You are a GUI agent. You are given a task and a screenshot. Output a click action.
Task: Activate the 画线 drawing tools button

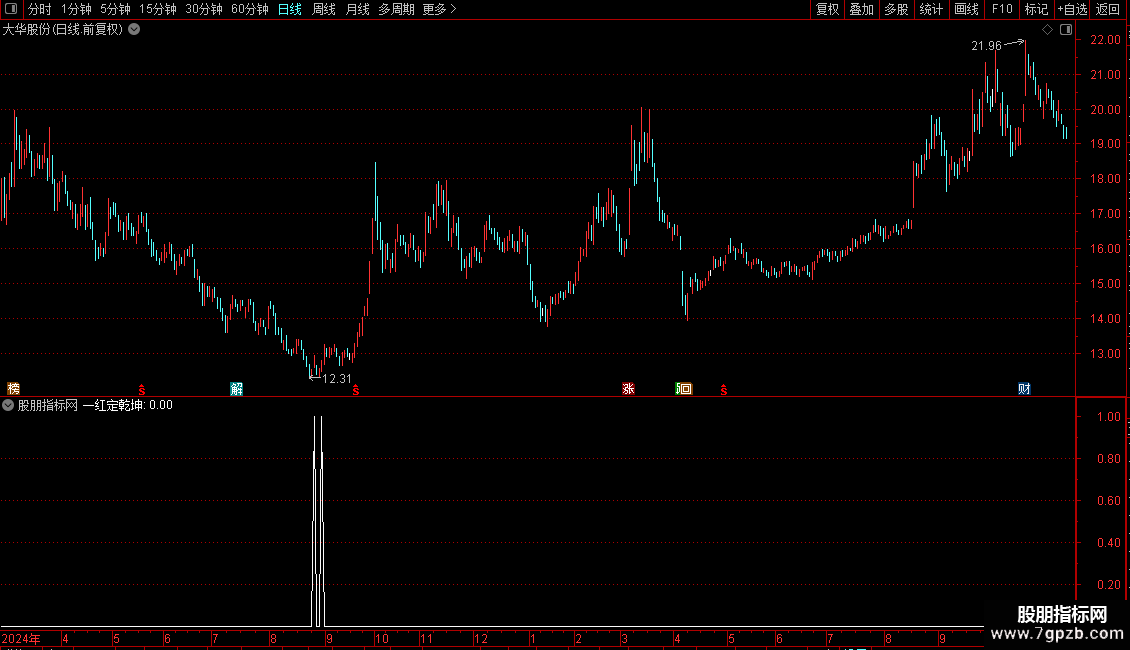[x=966, y=9]
